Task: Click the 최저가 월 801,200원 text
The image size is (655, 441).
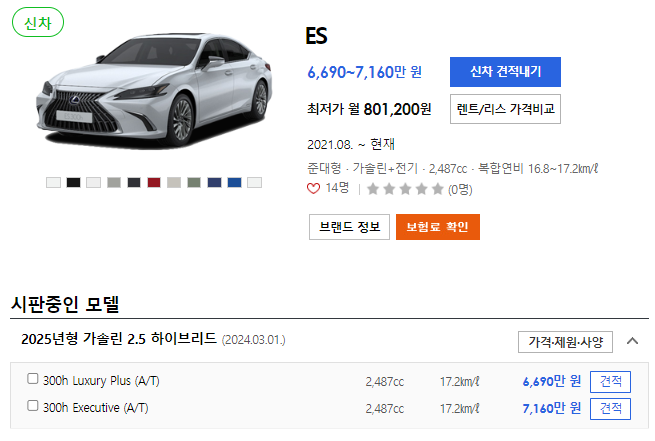Action: 369,109
